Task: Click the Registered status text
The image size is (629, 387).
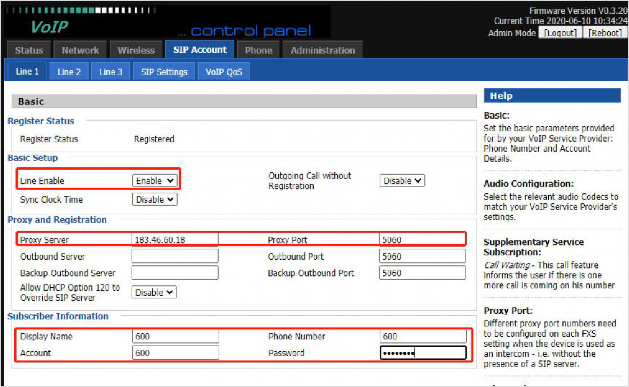Action: [x=154, y=139]
